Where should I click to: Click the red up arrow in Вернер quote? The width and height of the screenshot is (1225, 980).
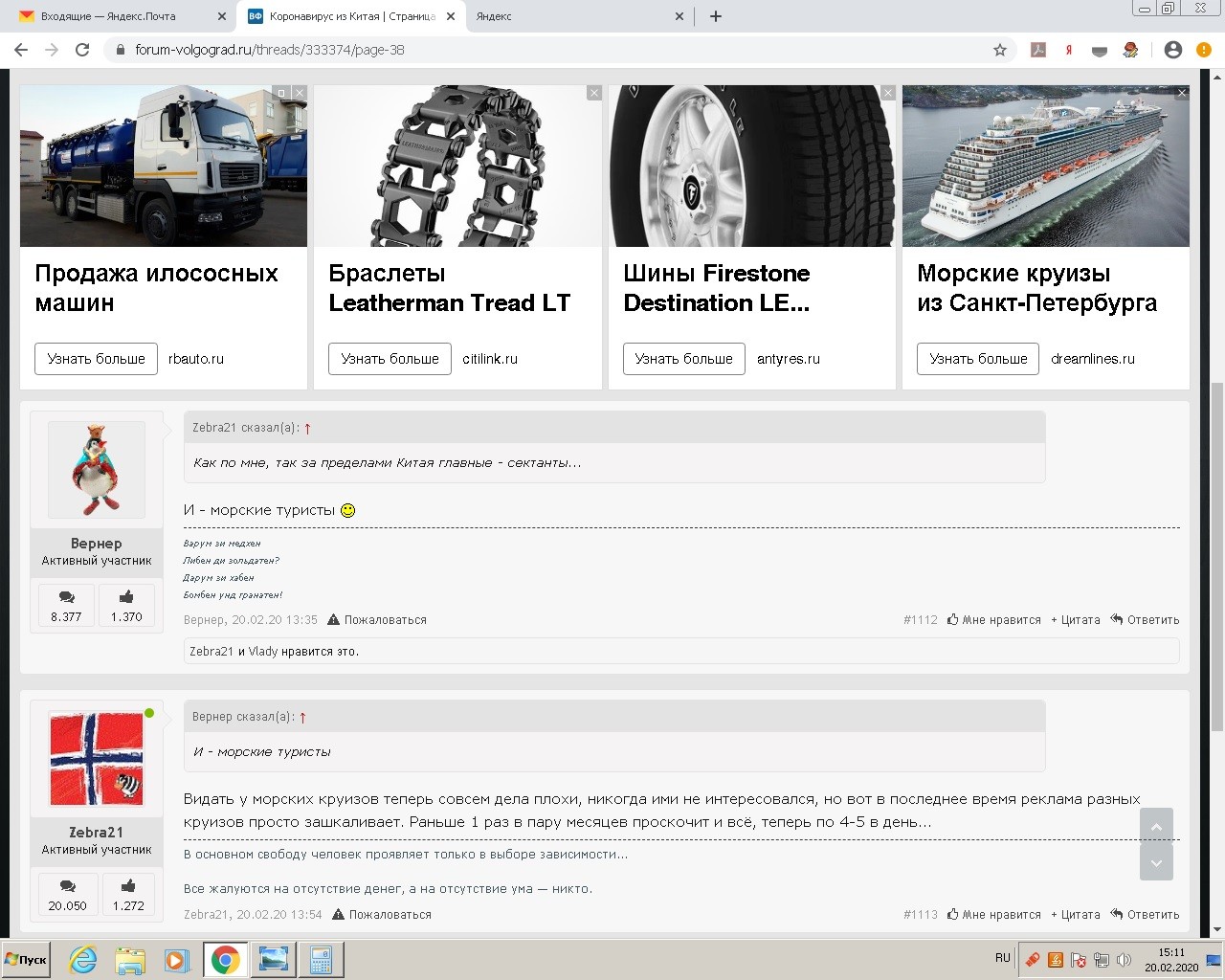302,717
